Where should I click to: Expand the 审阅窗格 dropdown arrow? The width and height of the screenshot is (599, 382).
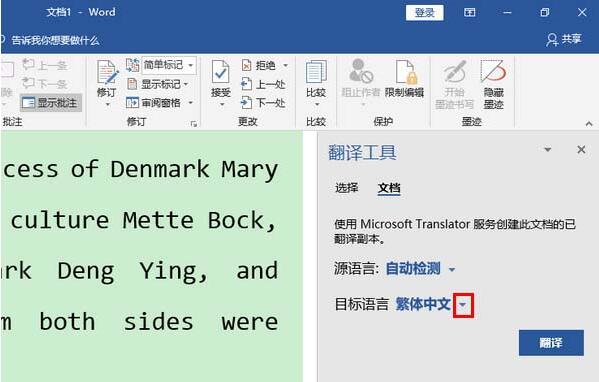[x=191, y=102]
